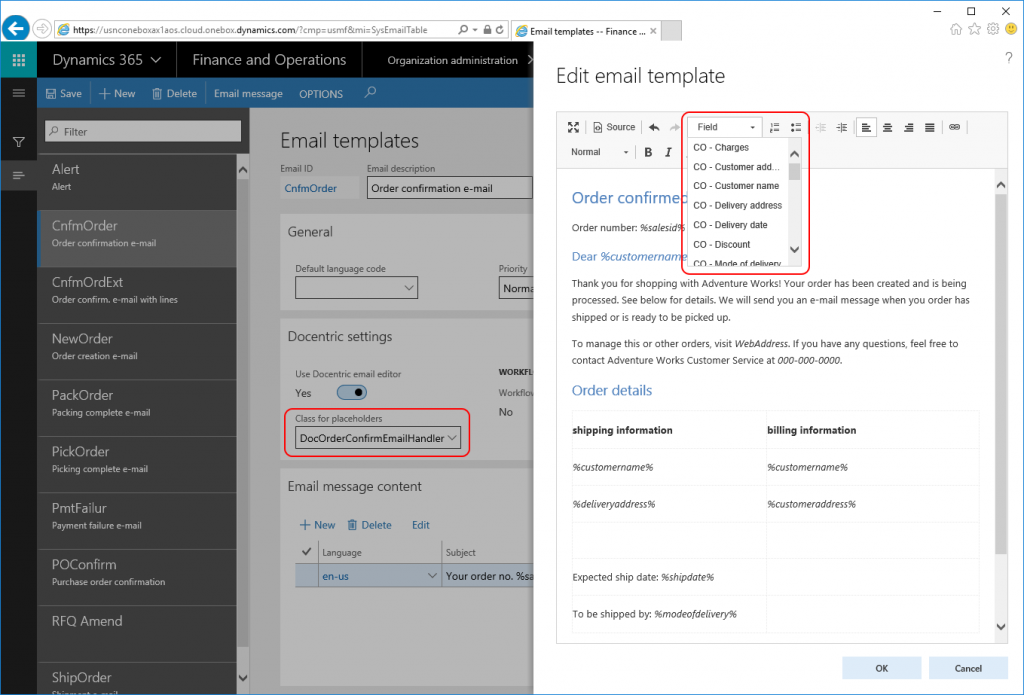Maximize the editor with the fullscreen icon
The width and height of the screenshot is (1024, 695).
coord(573,127)
